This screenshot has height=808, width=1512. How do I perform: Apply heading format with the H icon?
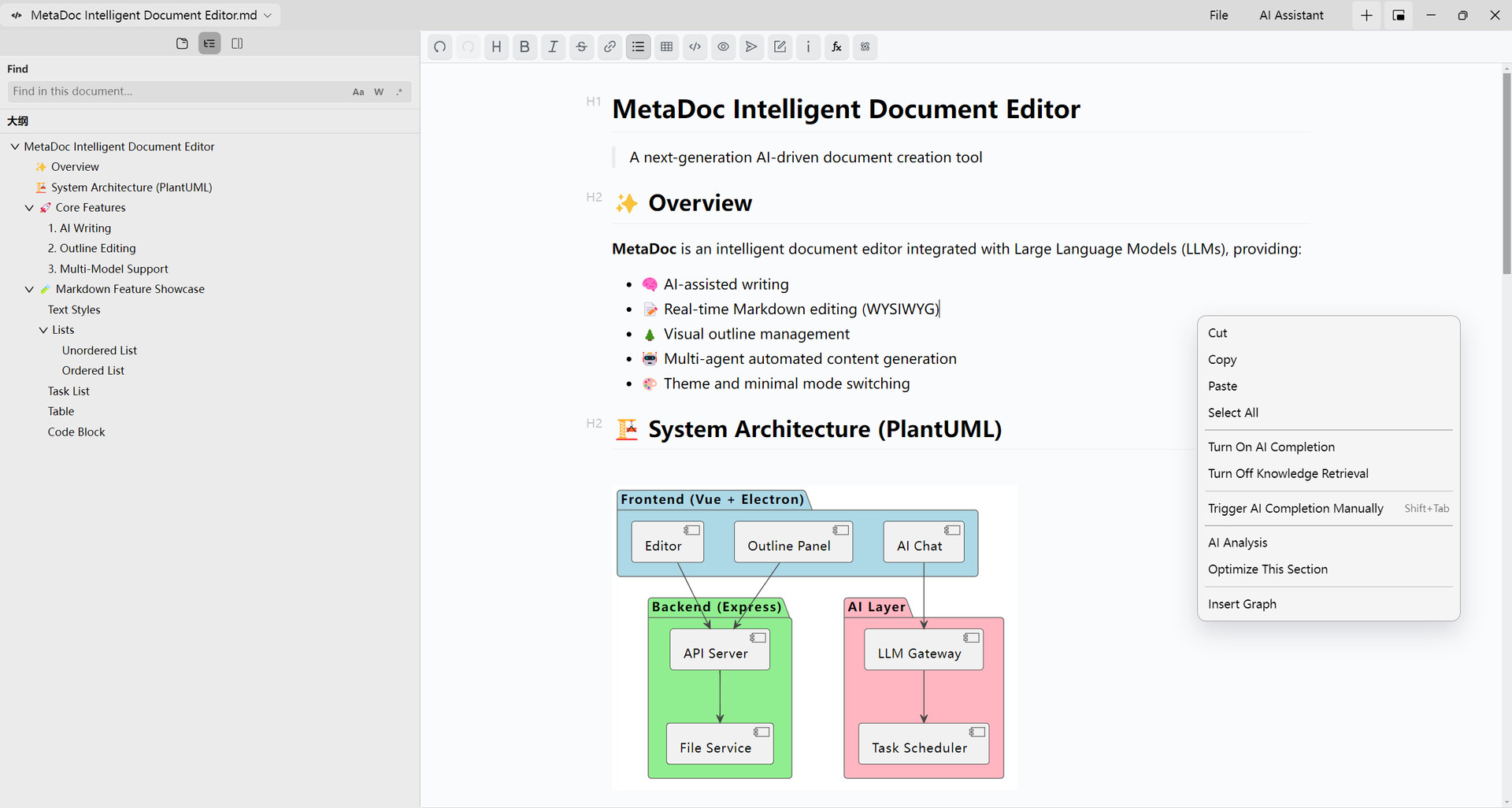point(497,47)
